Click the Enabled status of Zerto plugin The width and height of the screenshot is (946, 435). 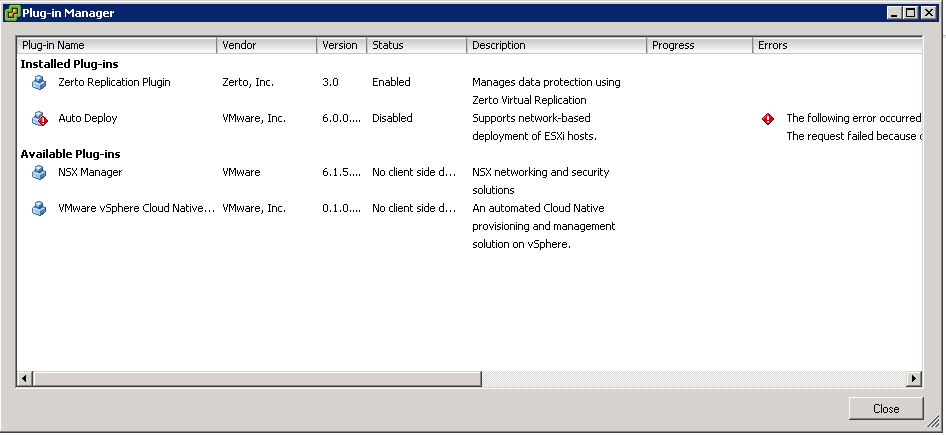(x=391, y=82)
